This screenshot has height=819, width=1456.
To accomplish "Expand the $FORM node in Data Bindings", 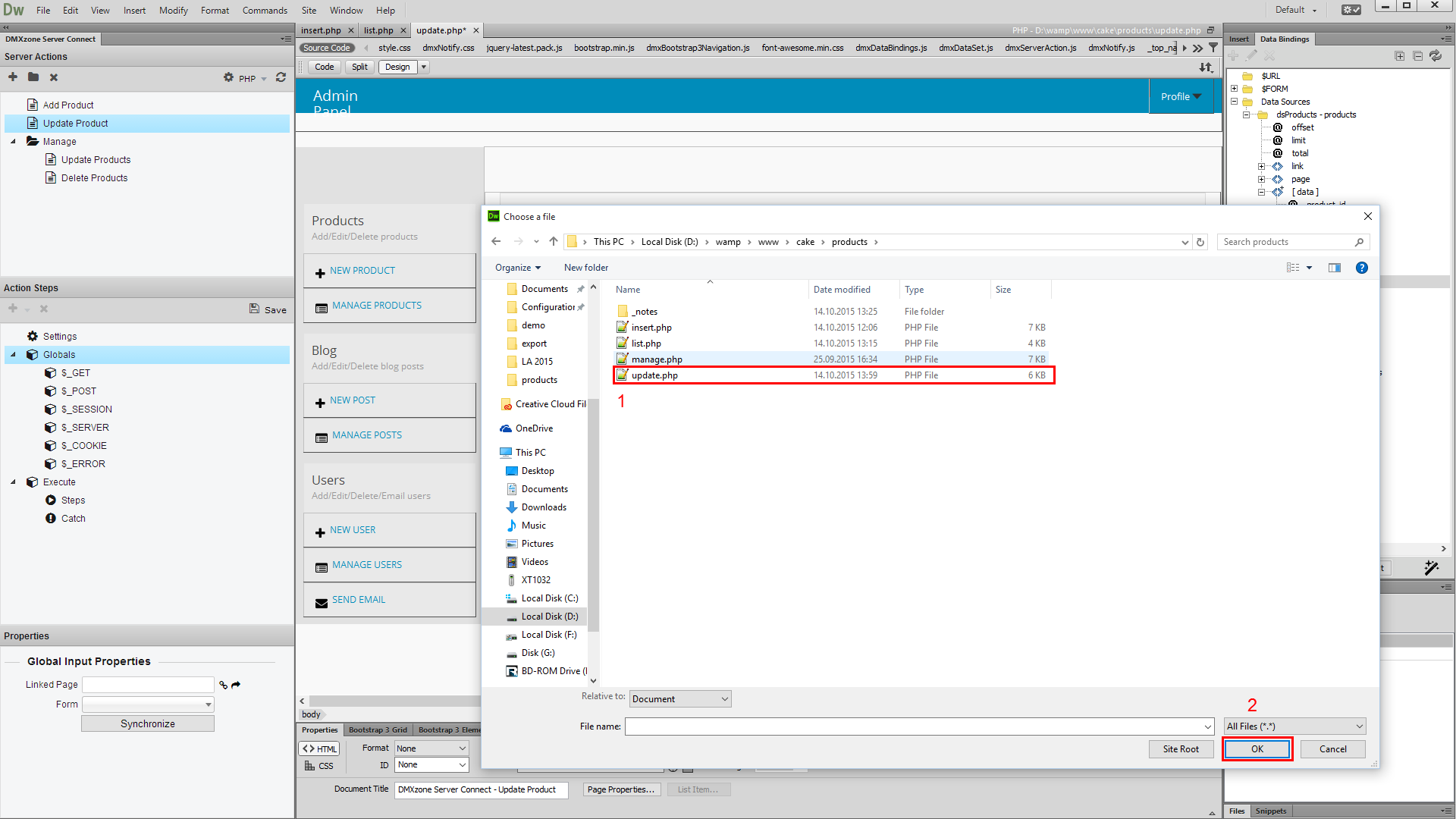I will pyautogui.click(x=1235, y=89).
